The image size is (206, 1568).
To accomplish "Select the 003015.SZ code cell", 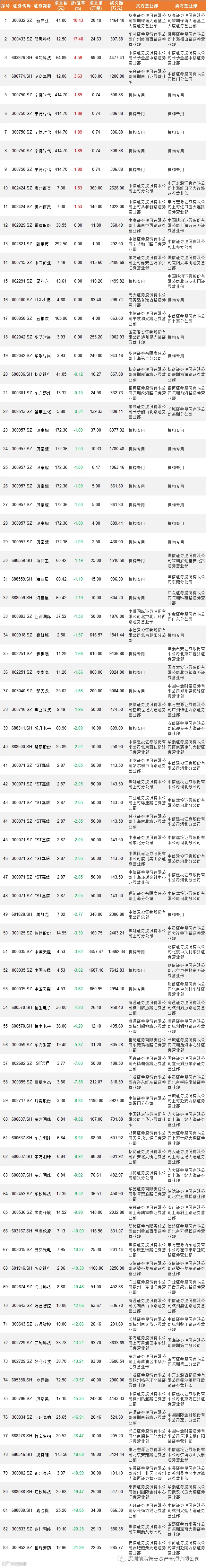I will point(21,1250).
